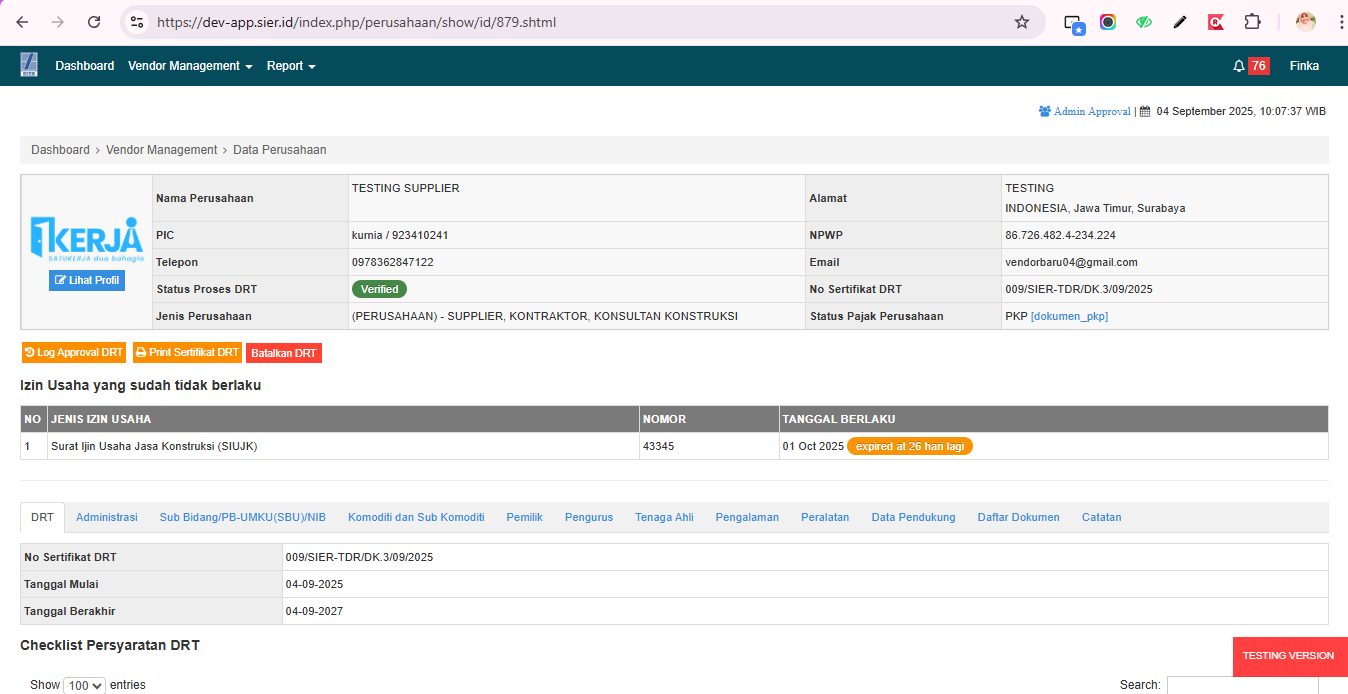Open browser extensions puzzle icon
Screen dimensions: 1348x694
(x=1252, y=22)
